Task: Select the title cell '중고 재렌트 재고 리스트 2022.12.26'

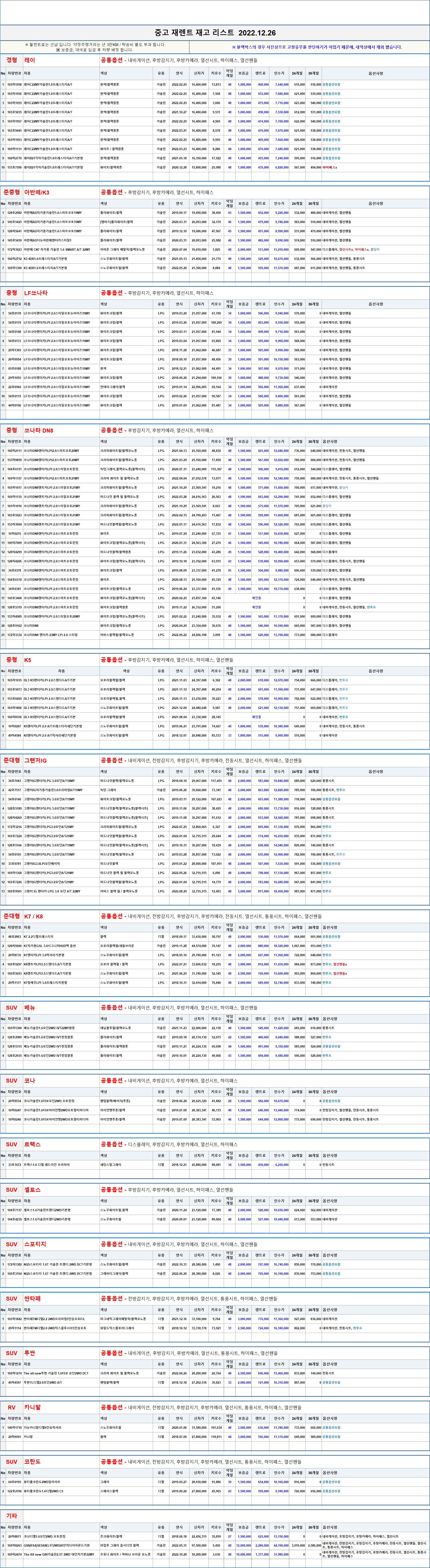Action: point(215,33)
